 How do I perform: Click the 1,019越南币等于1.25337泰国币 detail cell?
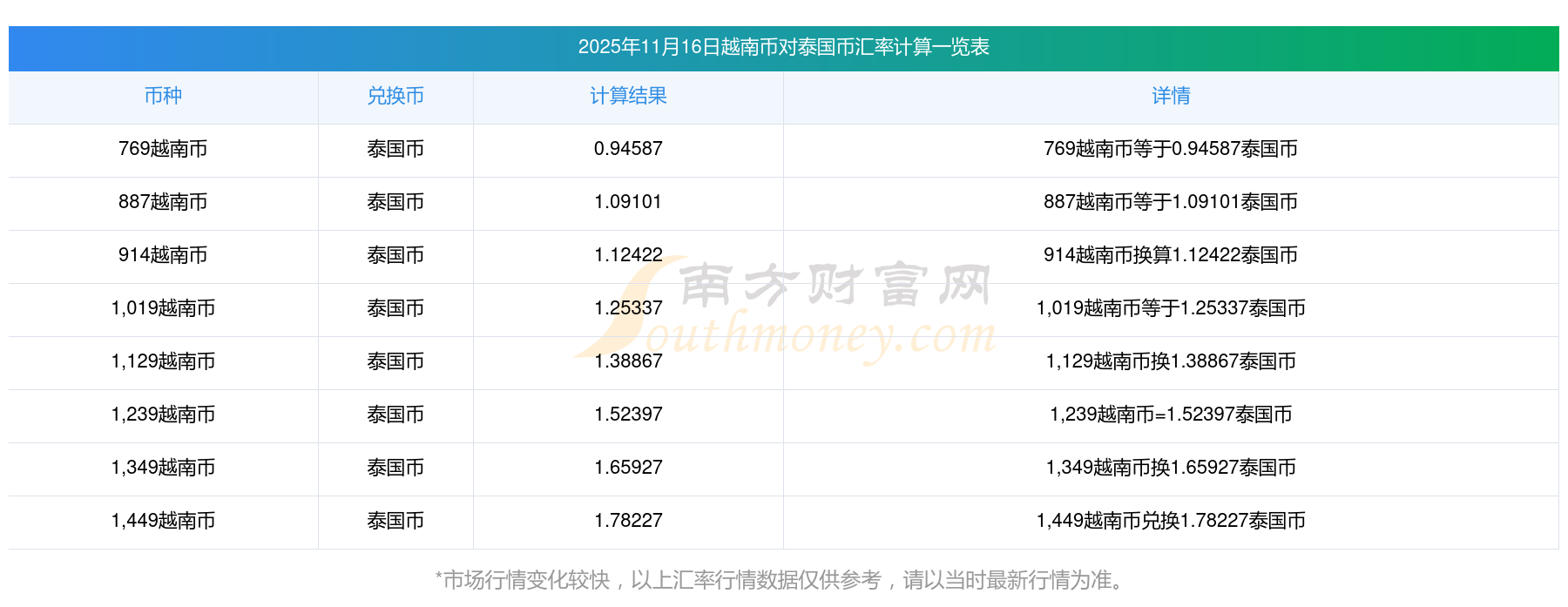pos(1171,308)
